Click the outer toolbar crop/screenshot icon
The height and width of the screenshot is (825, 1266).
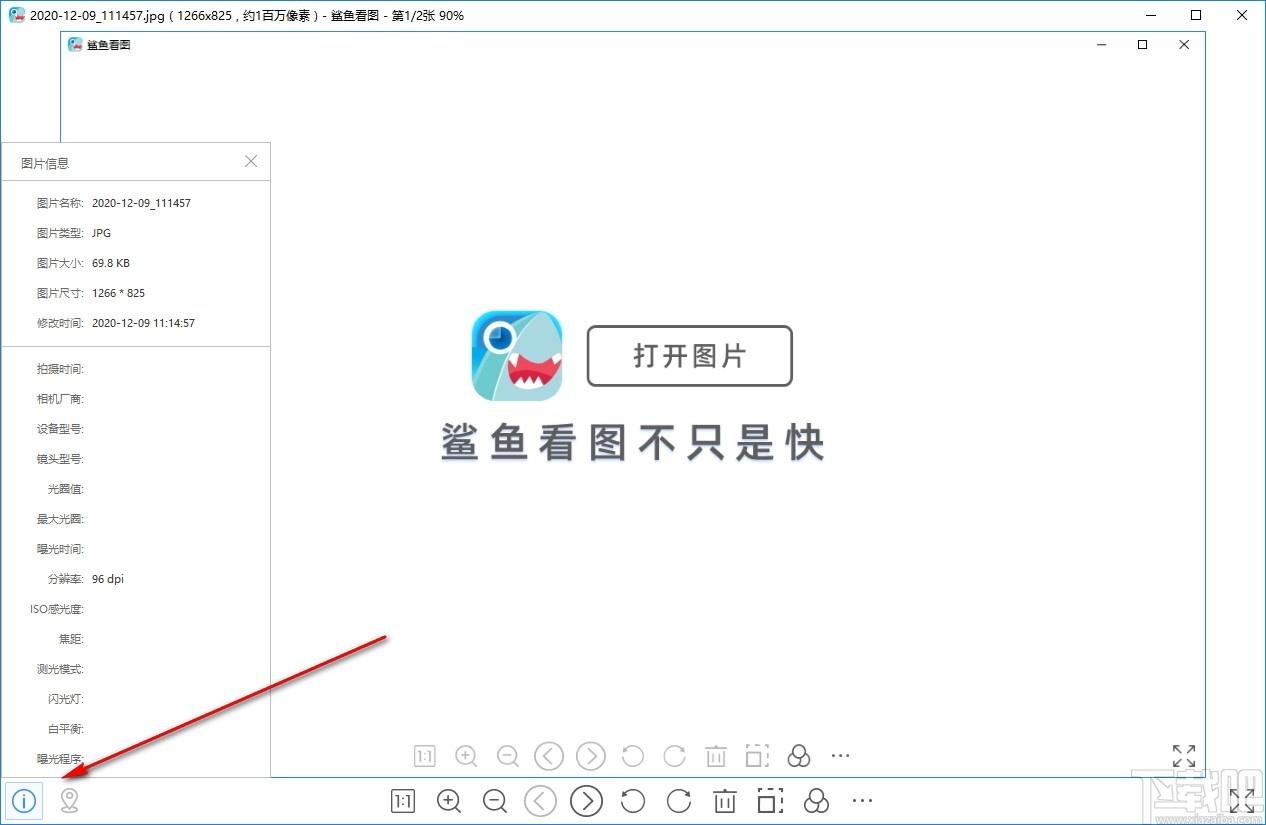pos(770,801)
